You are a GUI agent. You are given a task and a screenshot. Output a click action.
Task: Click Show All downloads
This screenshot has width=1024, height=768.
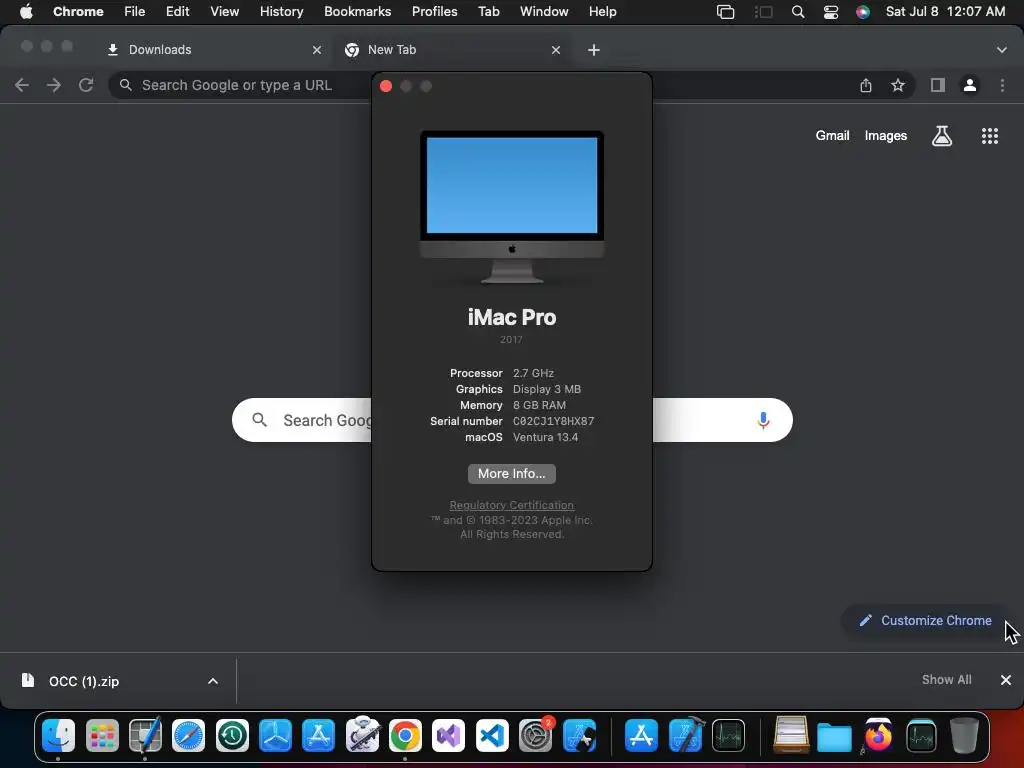pyautogui.click(x=946, y=680)
